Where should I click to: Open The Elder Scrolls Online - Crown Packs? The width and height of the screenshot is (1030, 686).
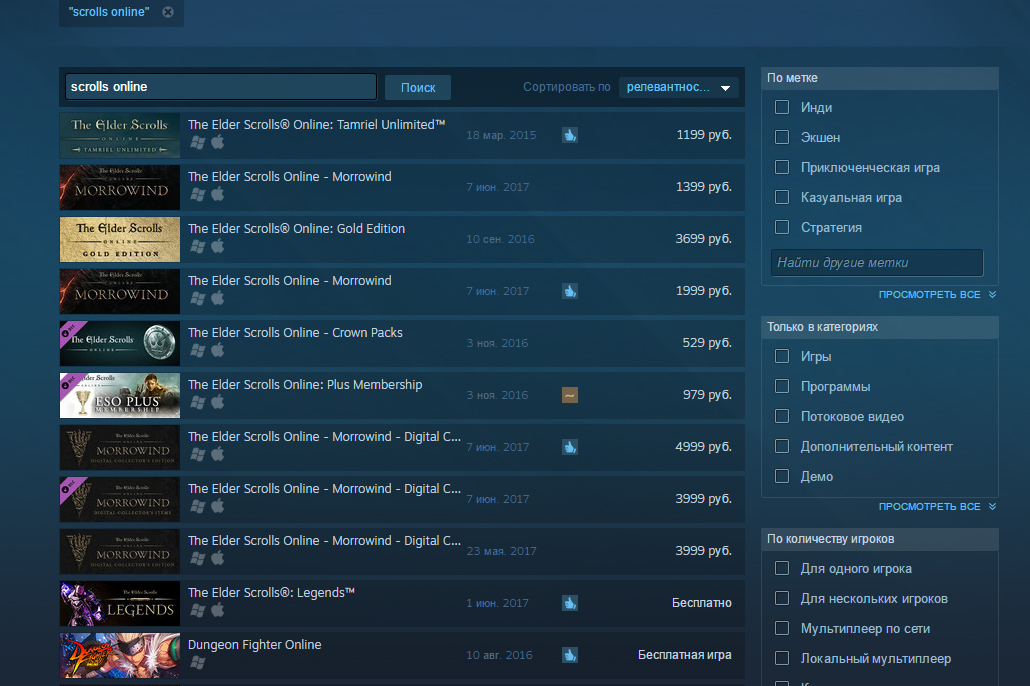point(402,343)
